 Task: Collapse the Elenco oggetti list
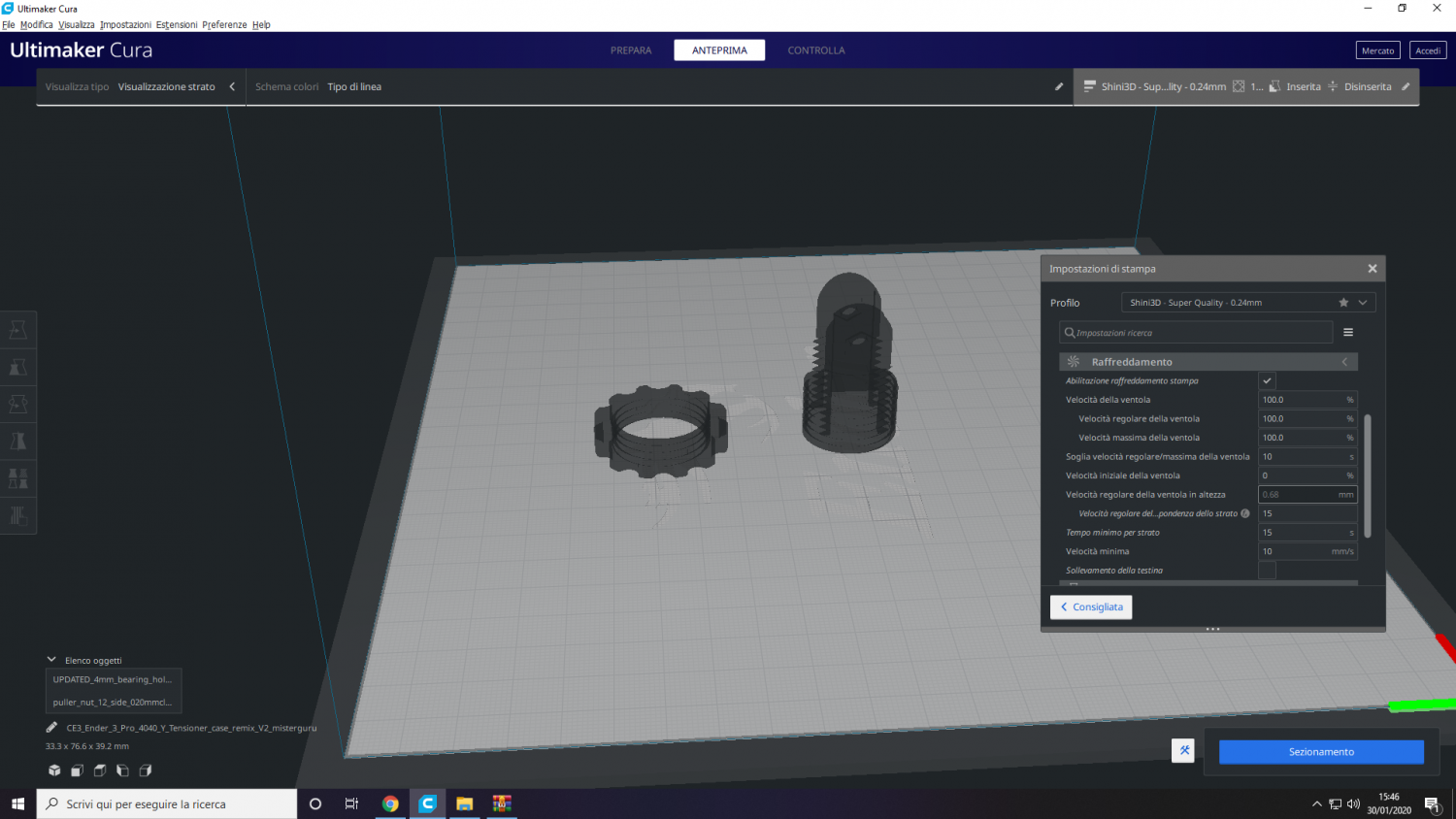coord(52,660)
